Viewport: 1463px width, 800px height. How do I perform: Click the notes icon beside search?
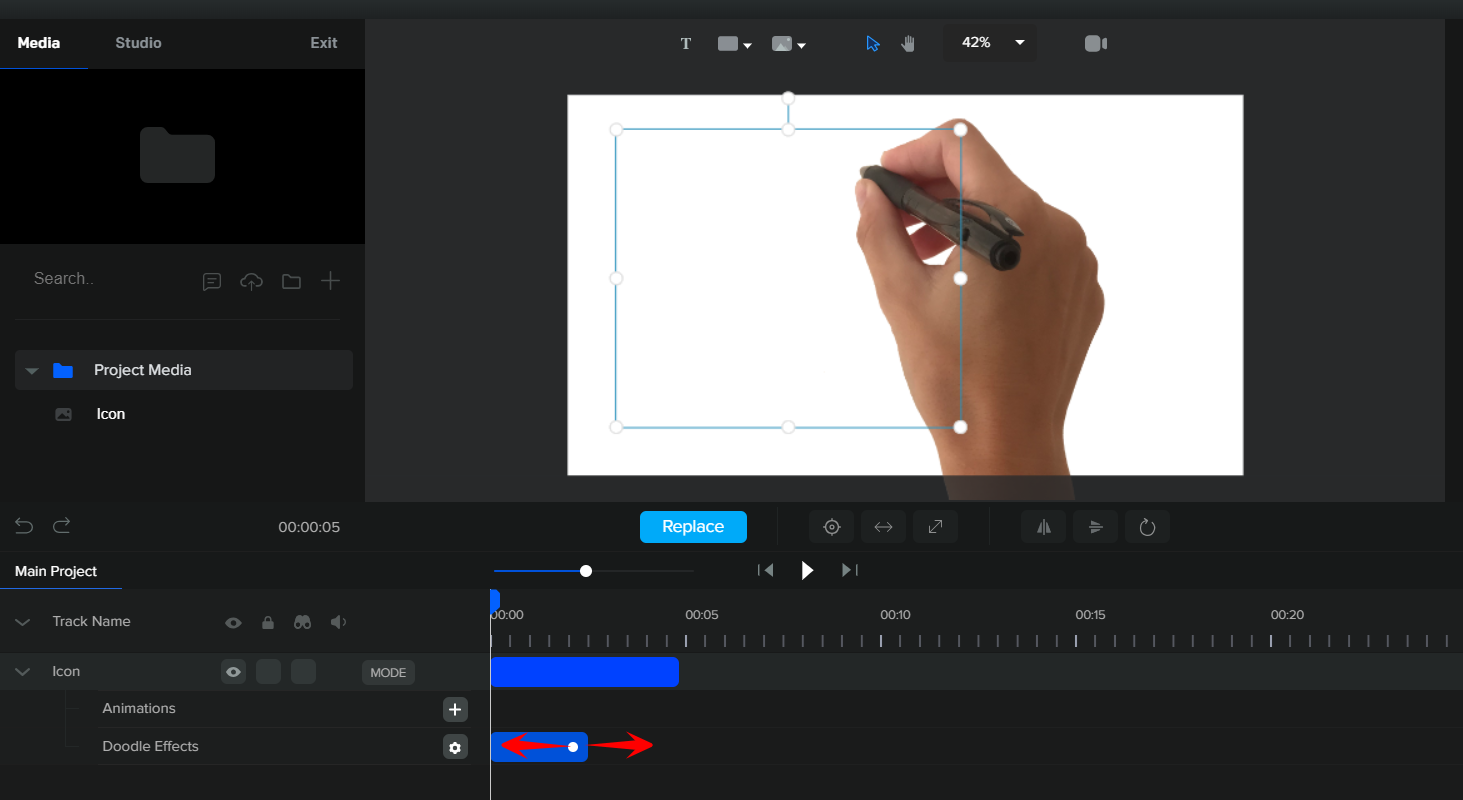212,282
